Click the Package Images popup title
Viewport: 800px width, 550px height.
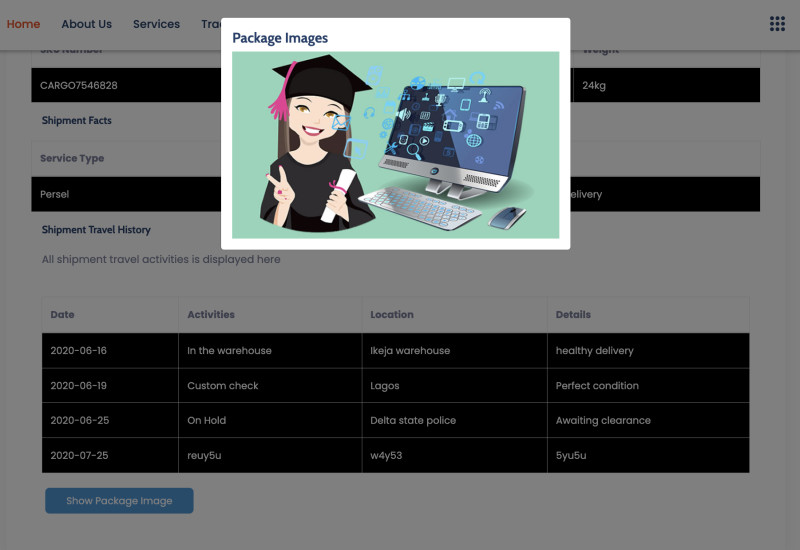tap(280, 38)
